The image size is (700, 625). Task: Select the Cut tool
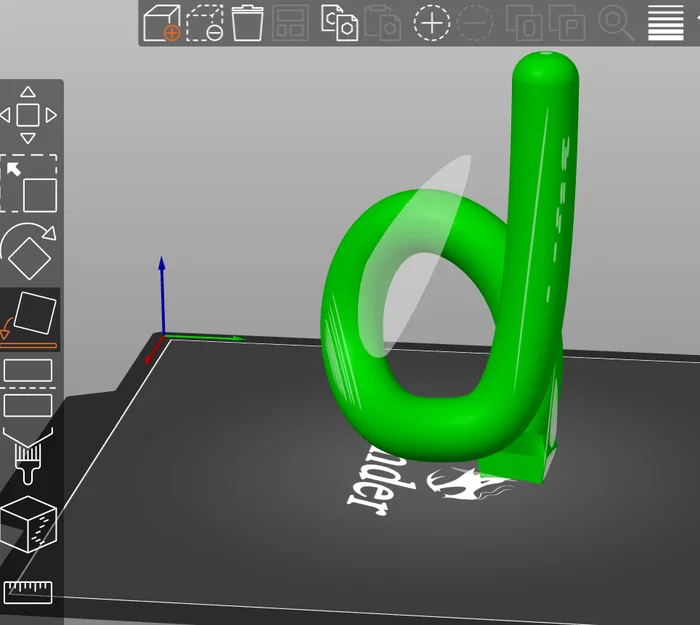[28, 388]
